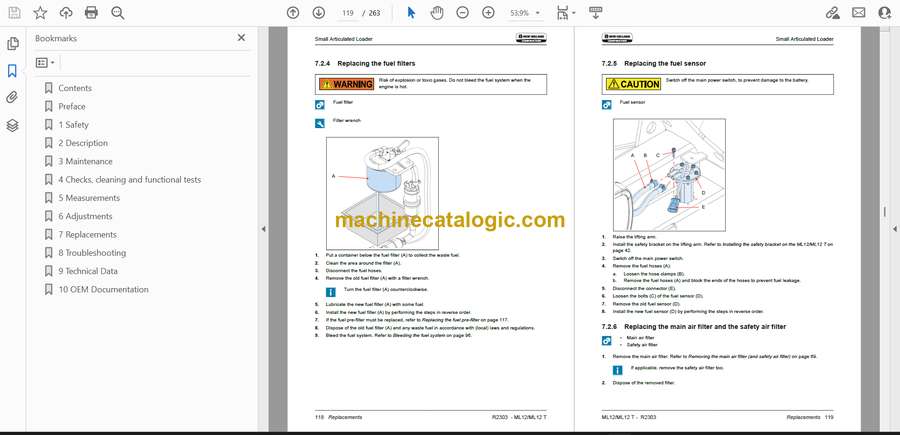Screen dimensions: 900x435
Task: Click 'Bleeding the fuel system' reference link
Action: coord(418,335)
